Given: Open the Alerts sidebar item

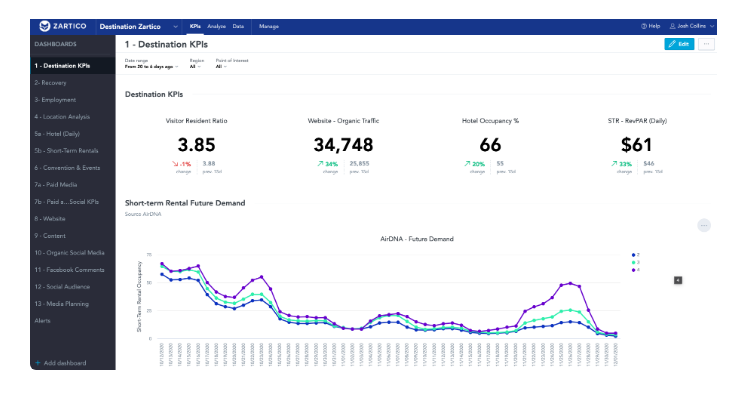Looking at the screenshot, I should (73, 321).
